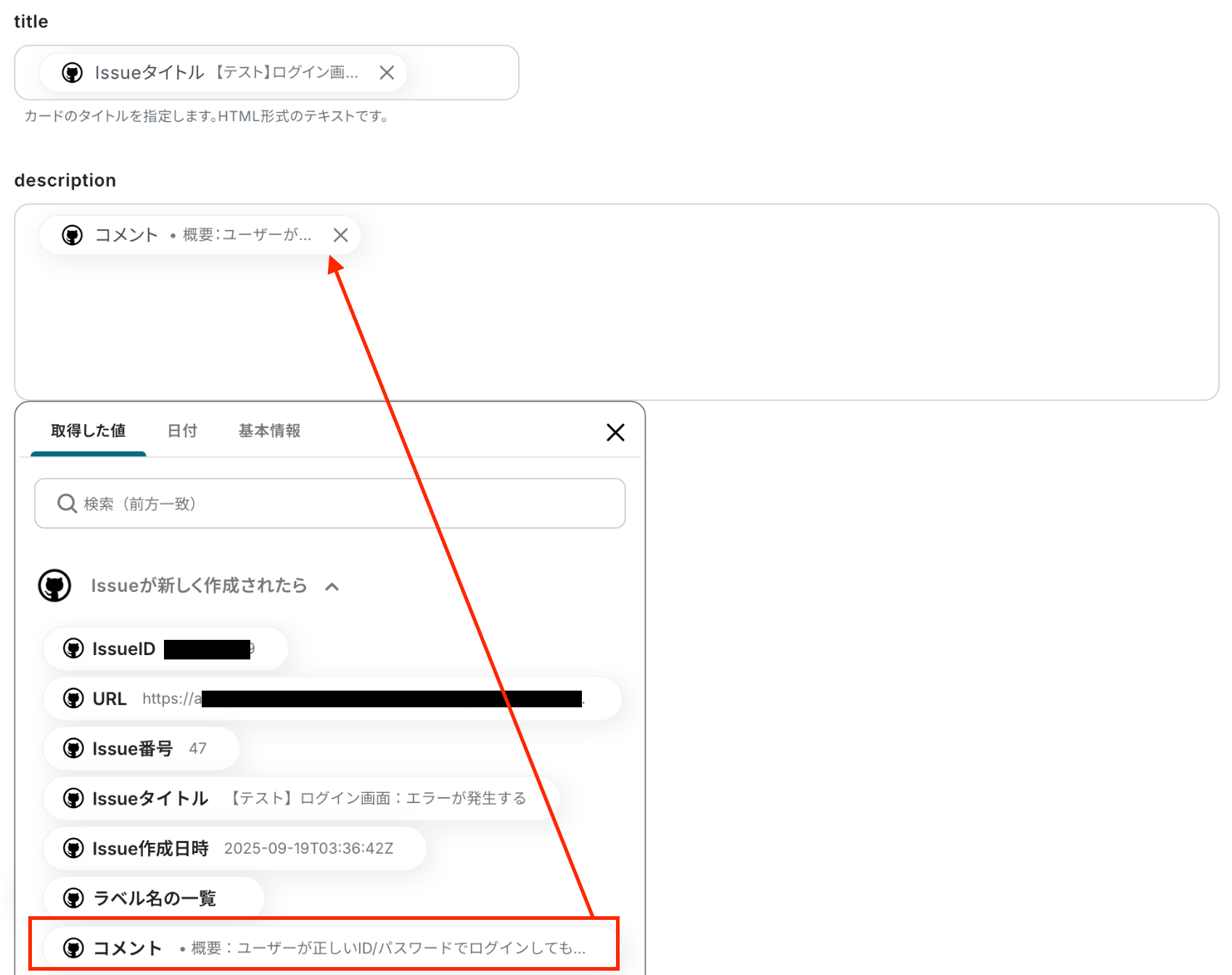Viewport: 1232px width, 975px height.
Task: Click GitHub icon in description コメント chip
Action: (x=73, y=235)
